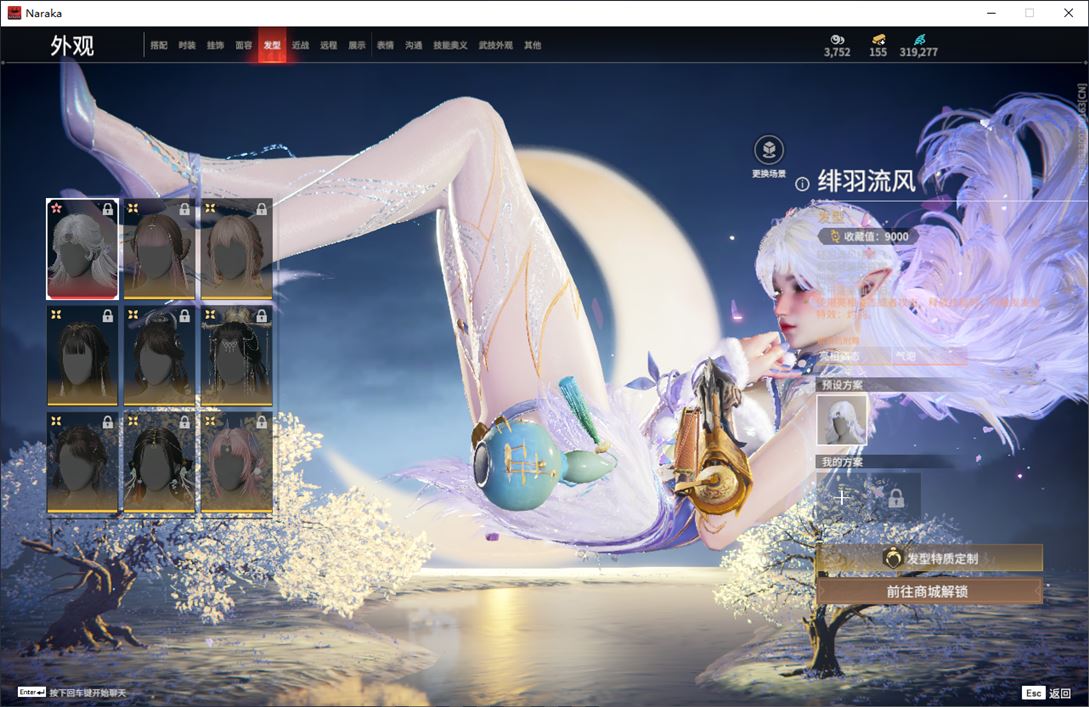Click the locked slot under 我的方案
The image size is (1089, 707).
point(896,497)
